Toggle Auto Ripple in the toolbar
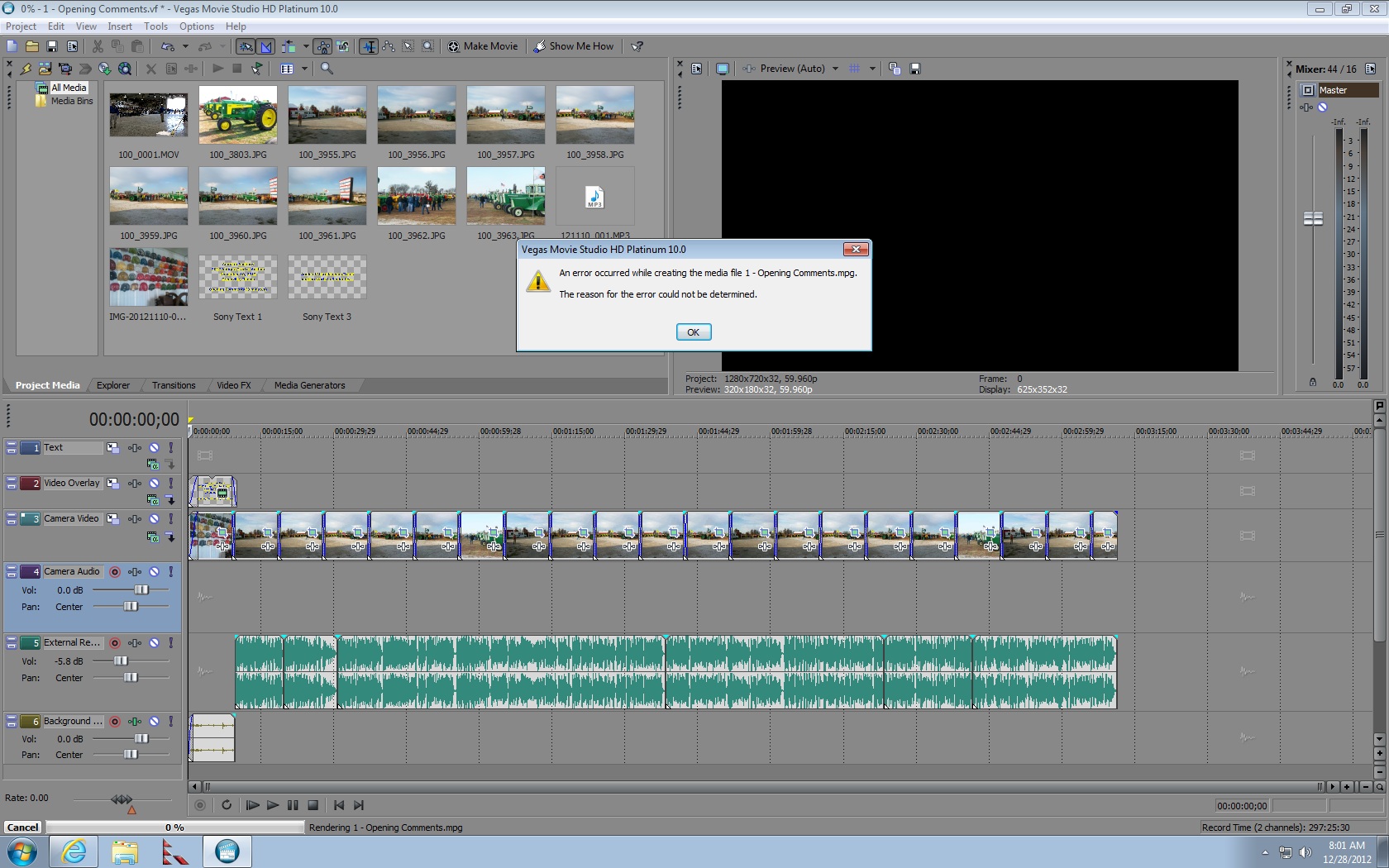Viewport: 1389px width, 868px height. click(x=289, y=46)
